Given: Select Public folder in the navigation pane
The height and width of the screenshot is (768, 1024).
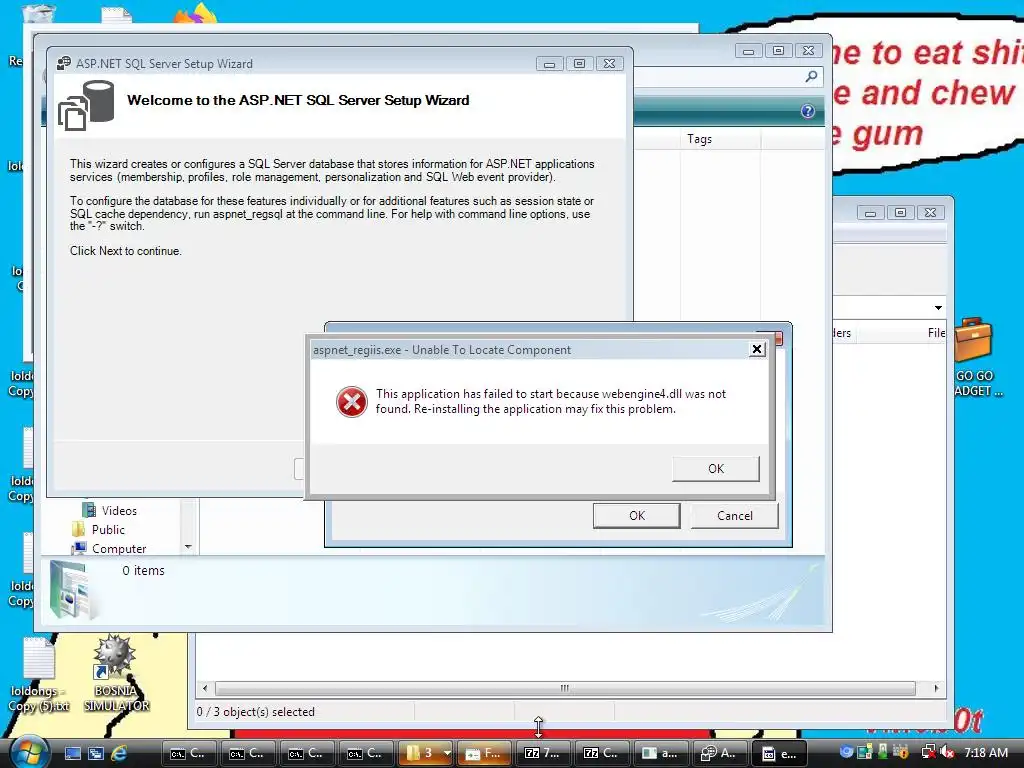Looking at the screenshot, I should click(98, 530).
